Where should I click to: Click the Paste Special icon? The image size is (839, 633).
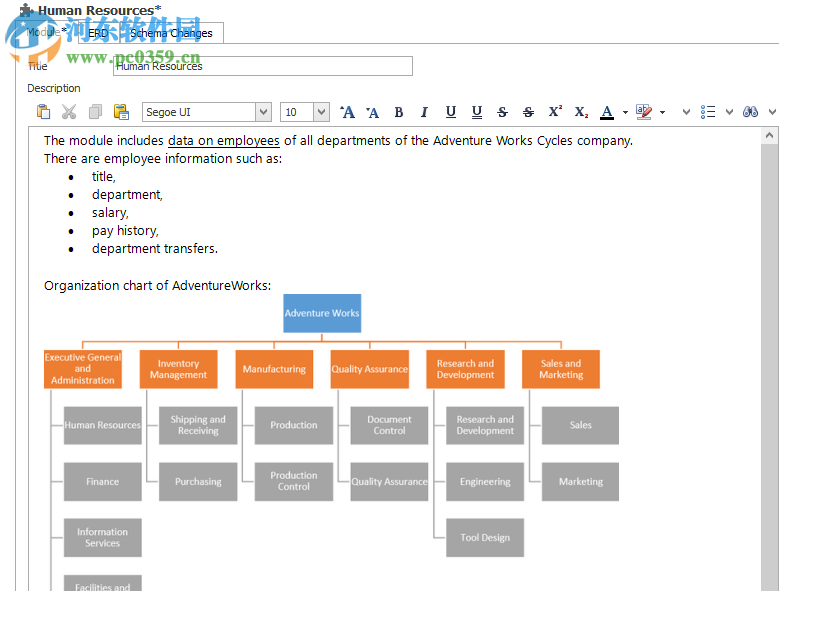(x=121, y=112)
